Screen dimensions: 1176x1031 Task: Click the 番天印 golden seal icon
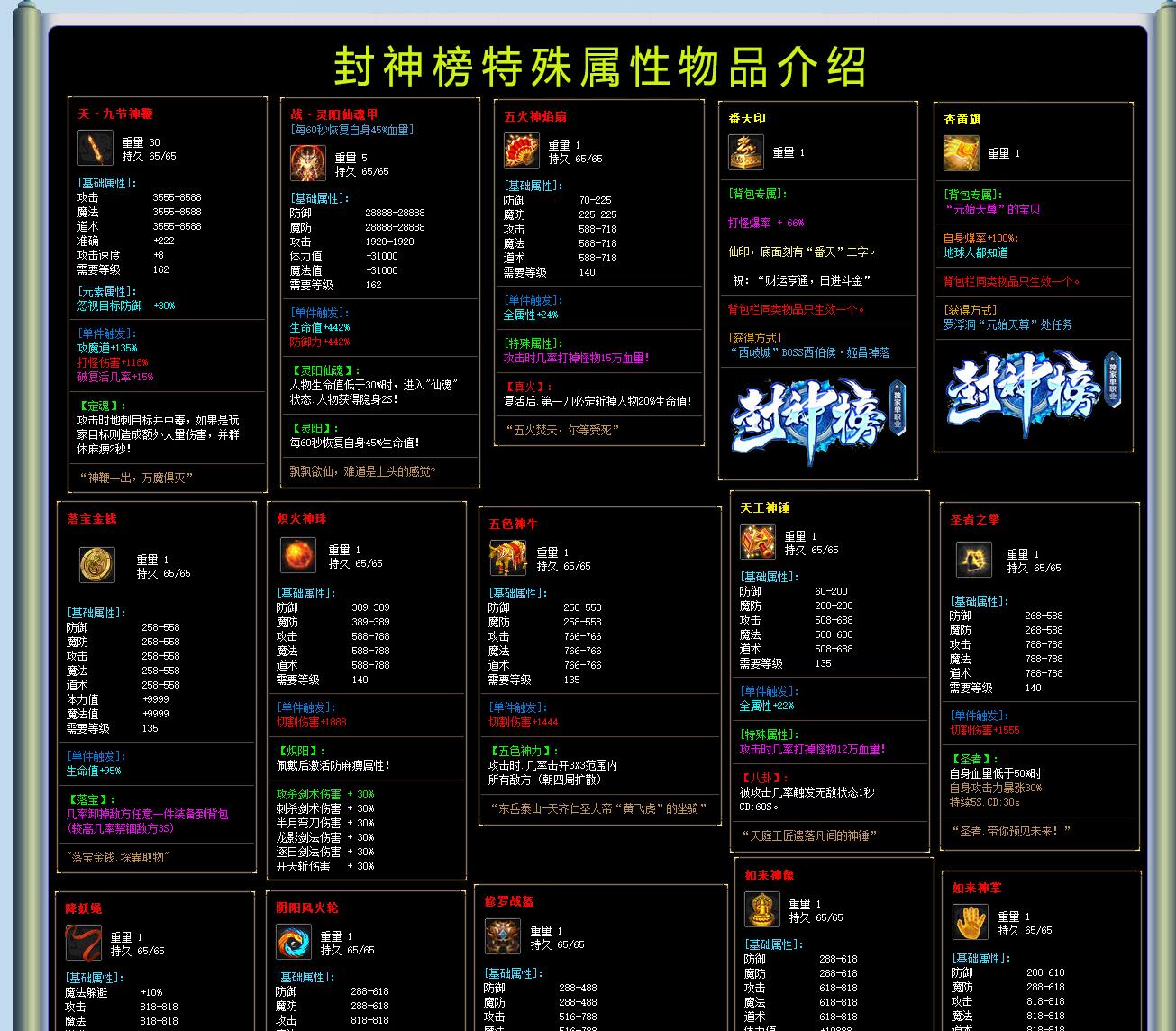(x=745, y=152)
